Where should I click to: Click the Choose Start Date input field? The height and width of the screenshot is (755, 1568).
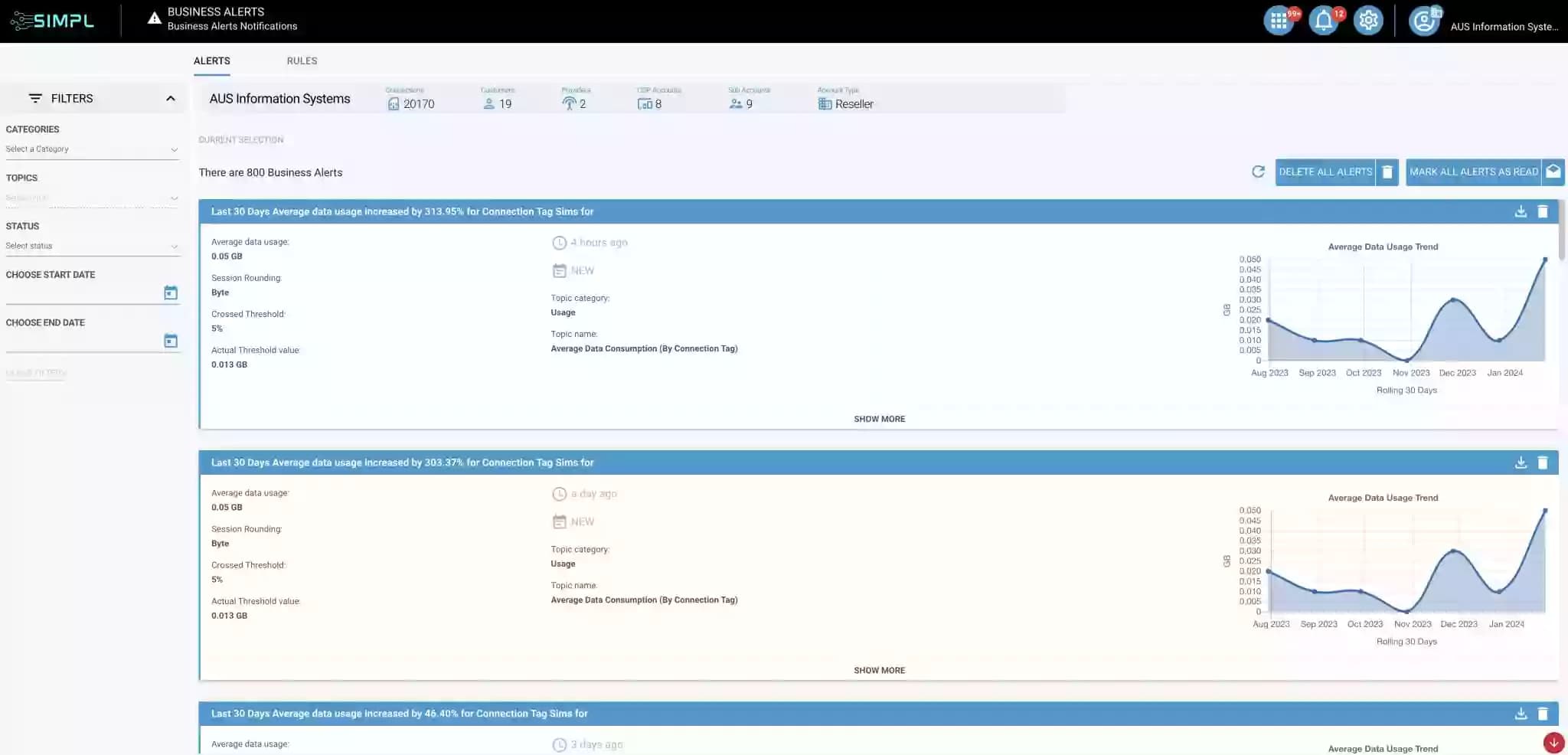click(x=83, y=293)
